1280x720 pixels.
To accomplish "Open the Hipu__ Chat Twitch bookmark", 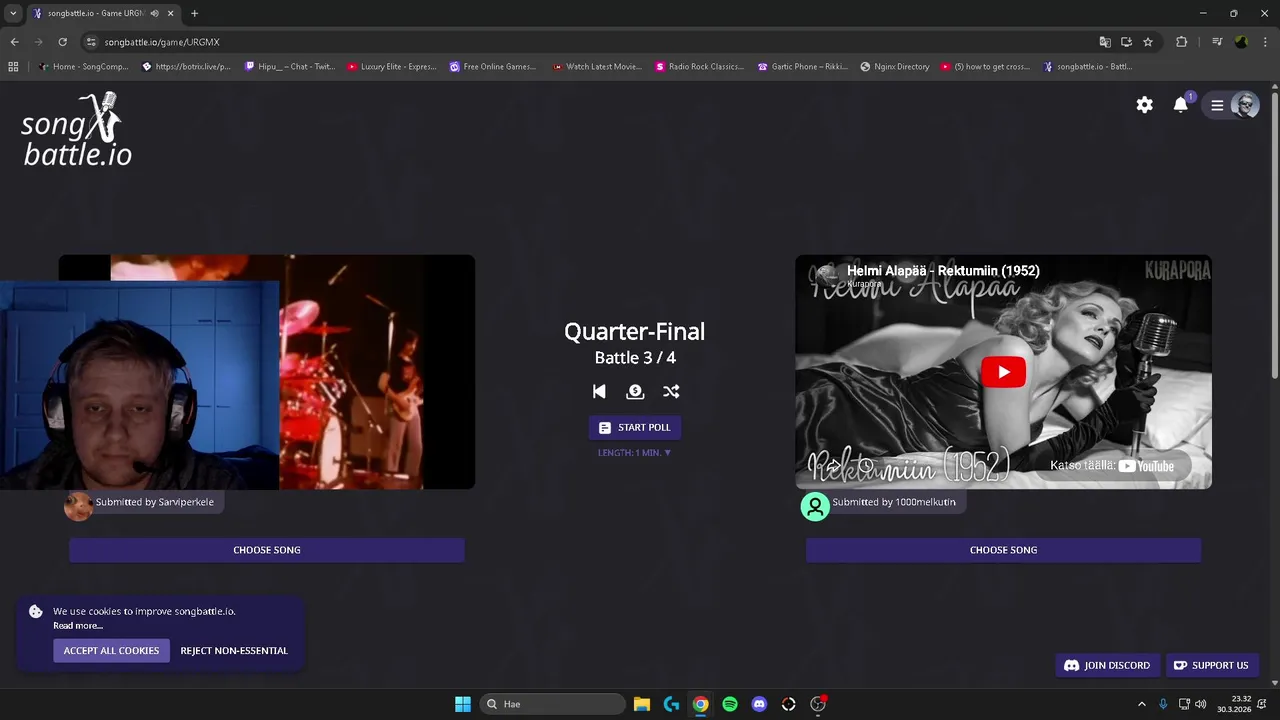I will [290, 67].
